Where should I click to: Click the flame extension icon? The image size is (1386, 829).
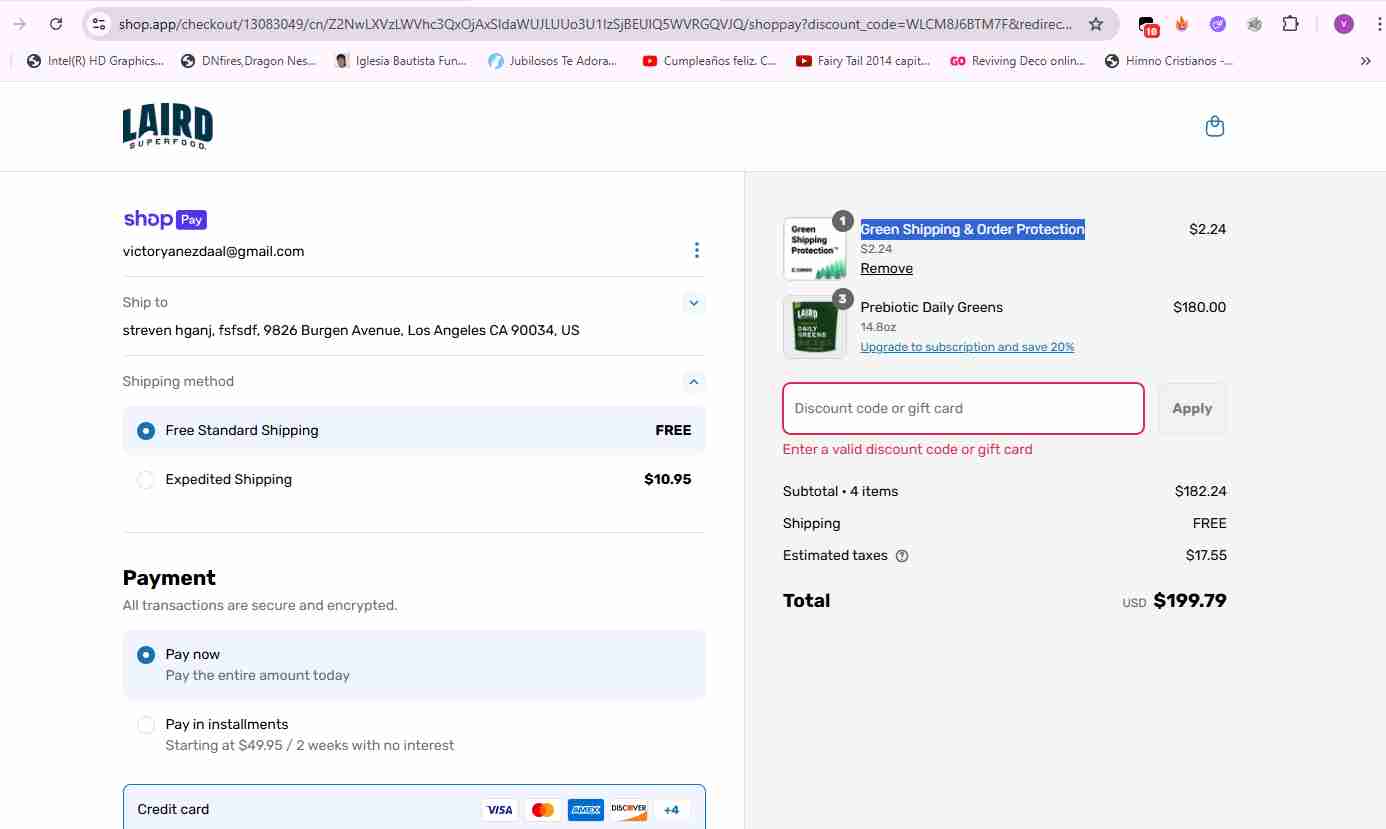[x=1182, y=24]
